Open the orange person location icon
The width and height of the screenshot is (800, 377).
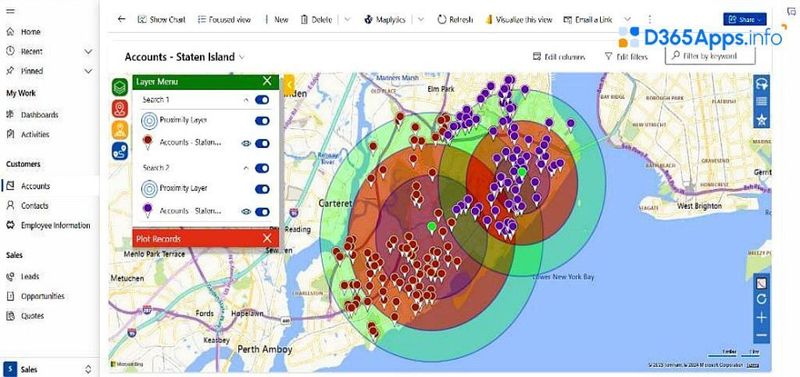120,130
